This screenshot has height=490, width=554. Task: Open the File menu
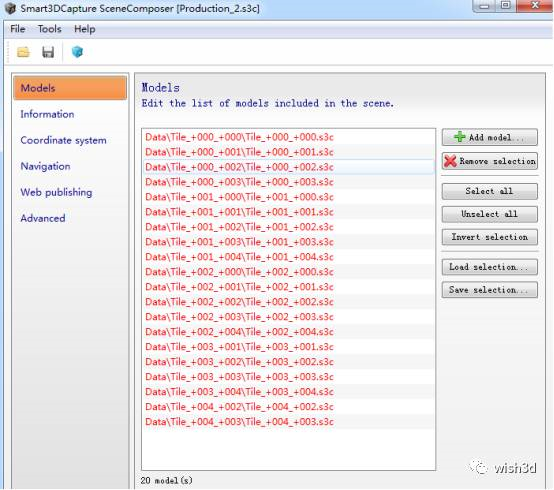point(18,29)
